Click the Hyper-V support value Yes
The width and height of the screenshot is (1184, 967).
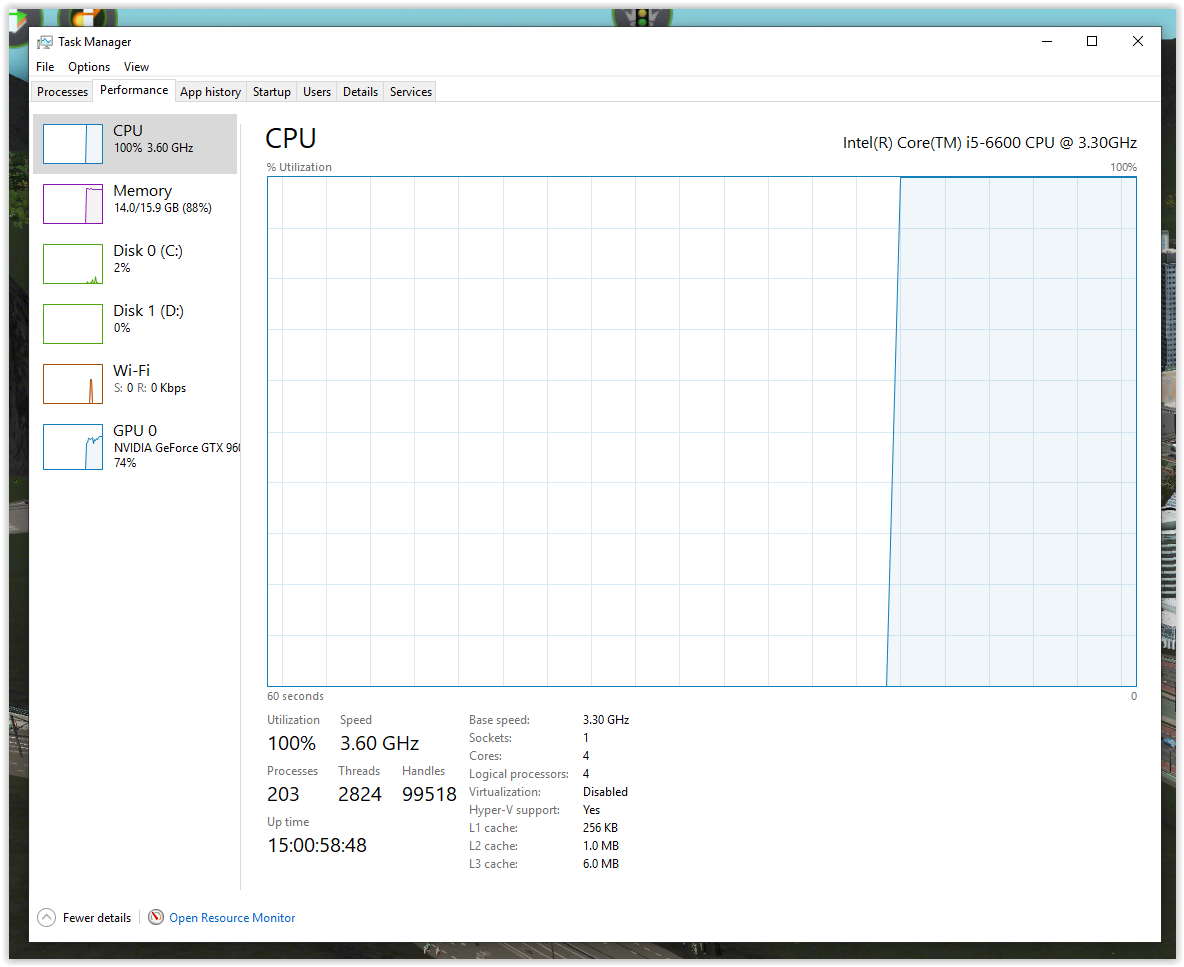[591, 810]
